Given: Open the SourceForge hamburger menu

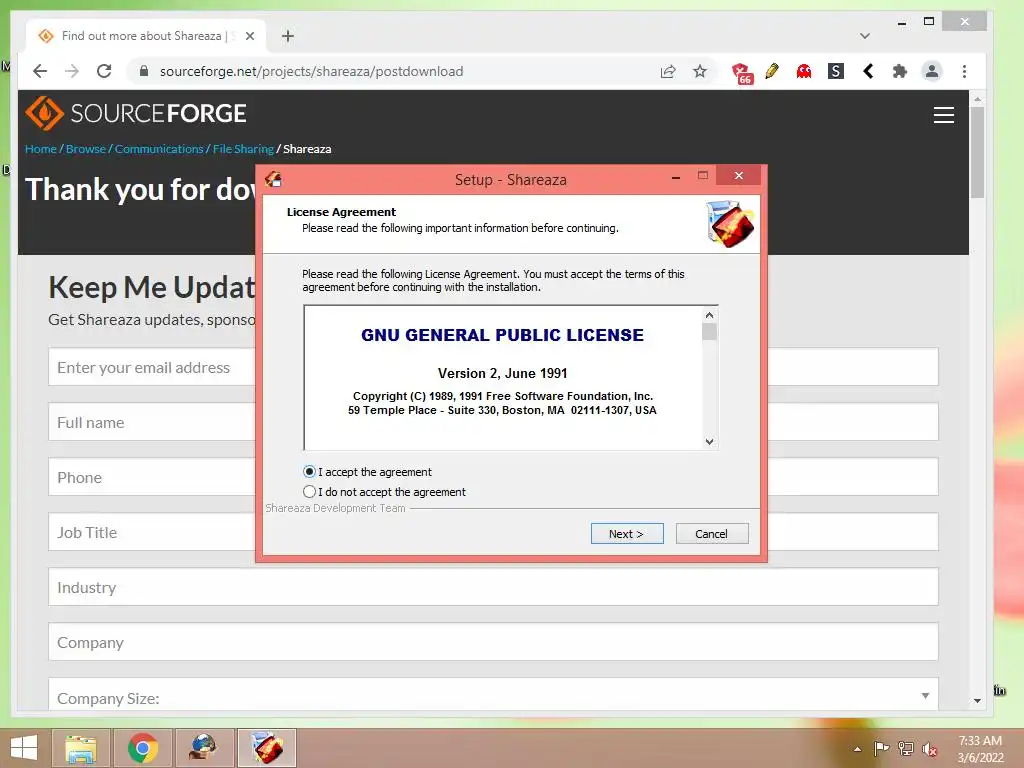Looking at the screenshot, I should pos(944,115).
